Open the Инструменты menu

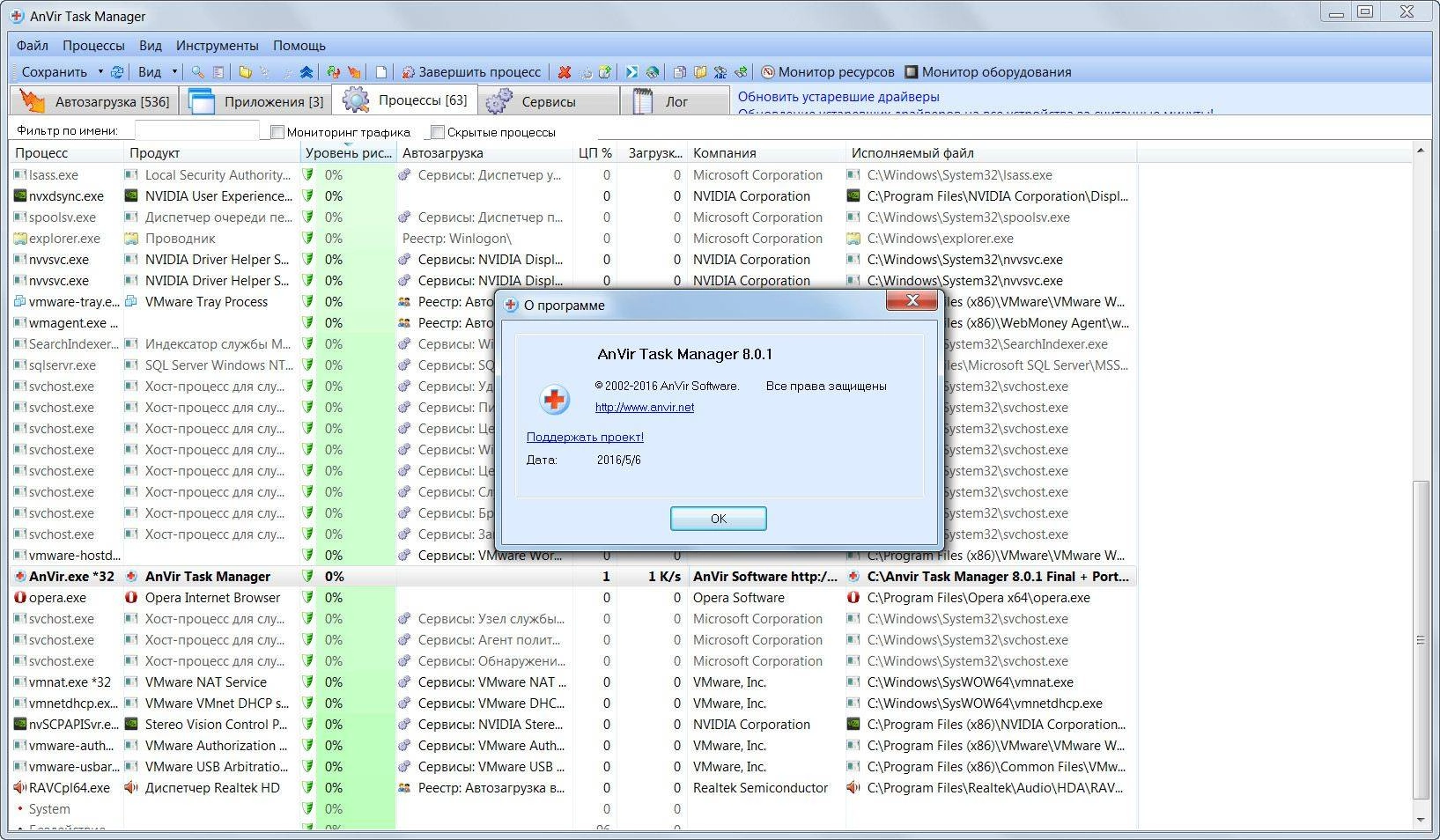218,46
